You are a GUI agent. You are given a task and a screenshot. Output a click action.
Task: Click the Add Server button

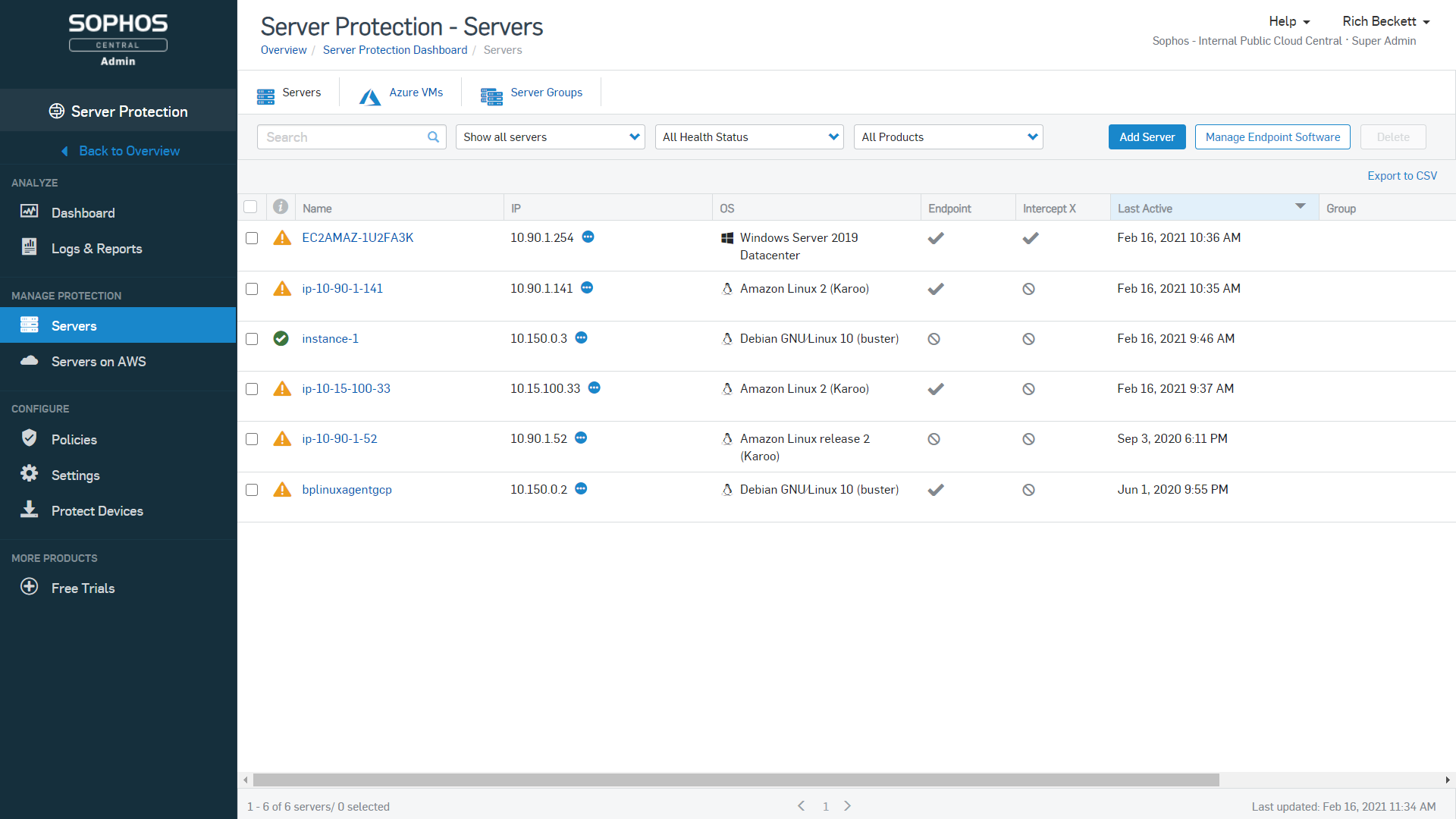point(1147,137)
